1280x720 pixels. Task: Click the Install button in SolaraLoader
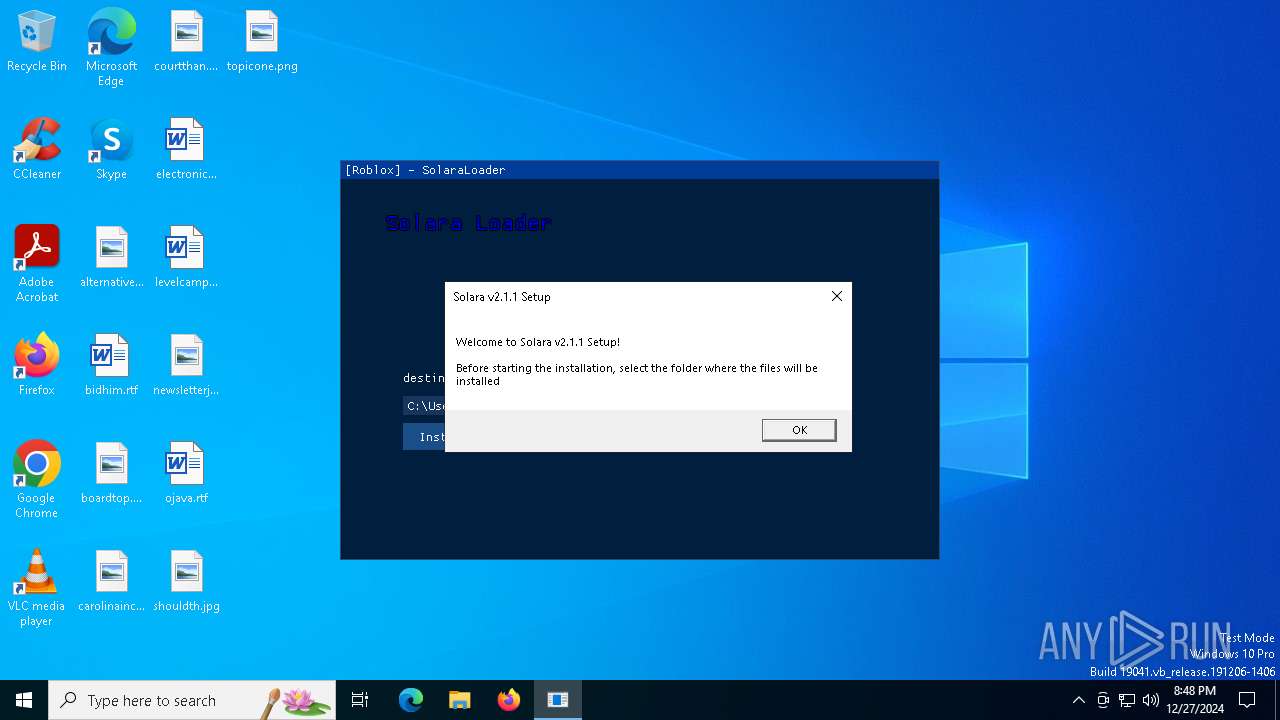click(424, 437)
